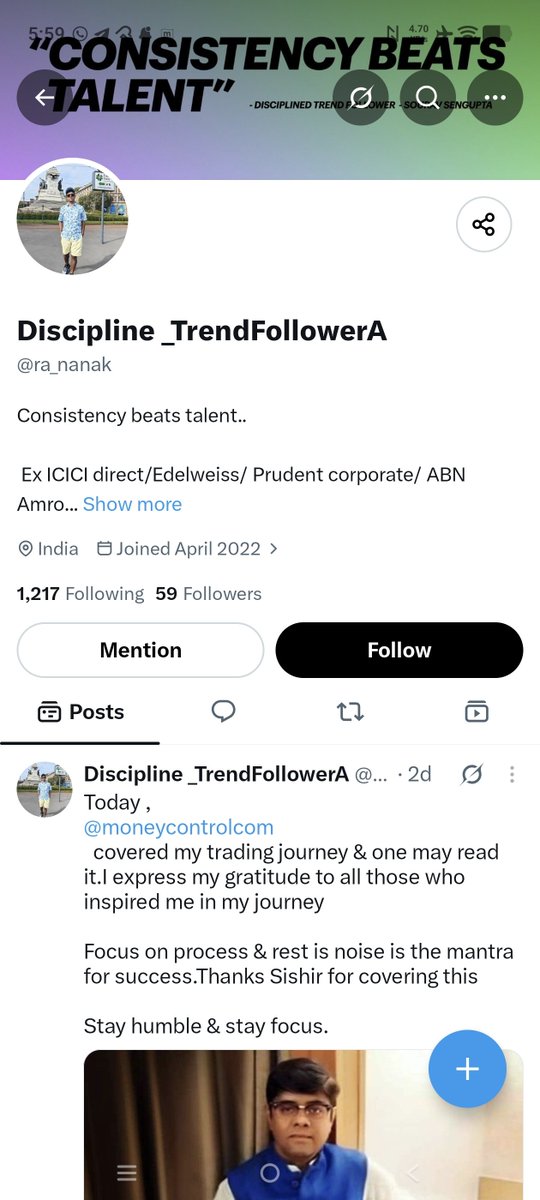The image size is (540, 1200).
Task: Open the Media tab
Action: coord(476,712)
